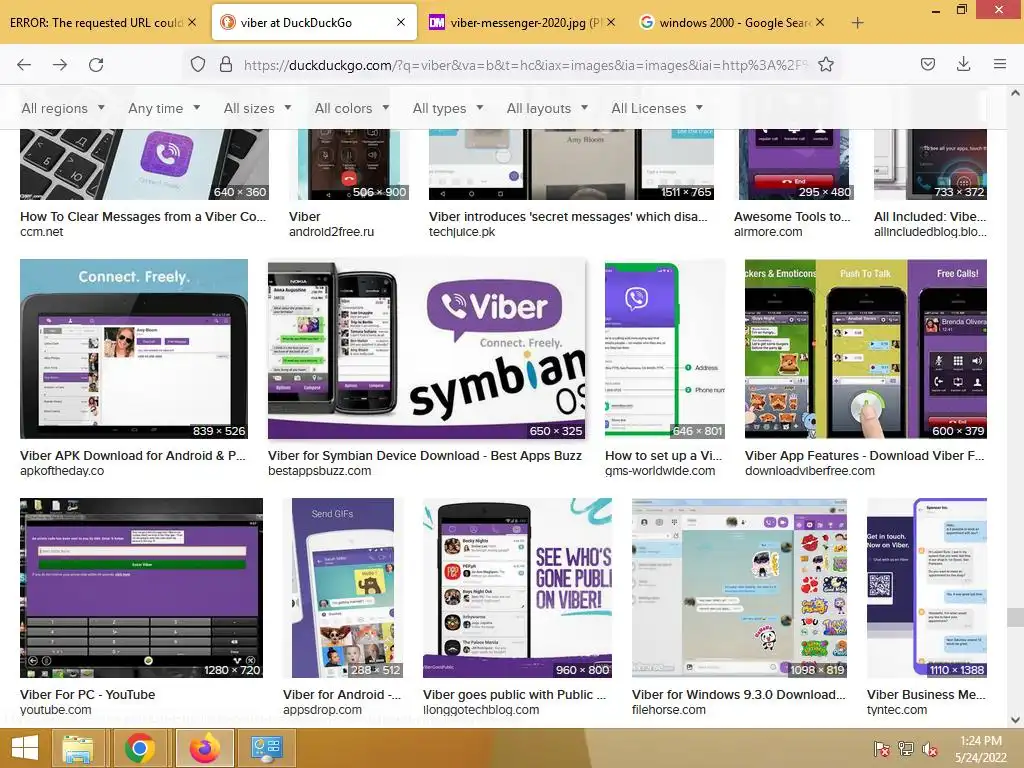
Task: Go back to the previous page
Action: tap(24, 65)
